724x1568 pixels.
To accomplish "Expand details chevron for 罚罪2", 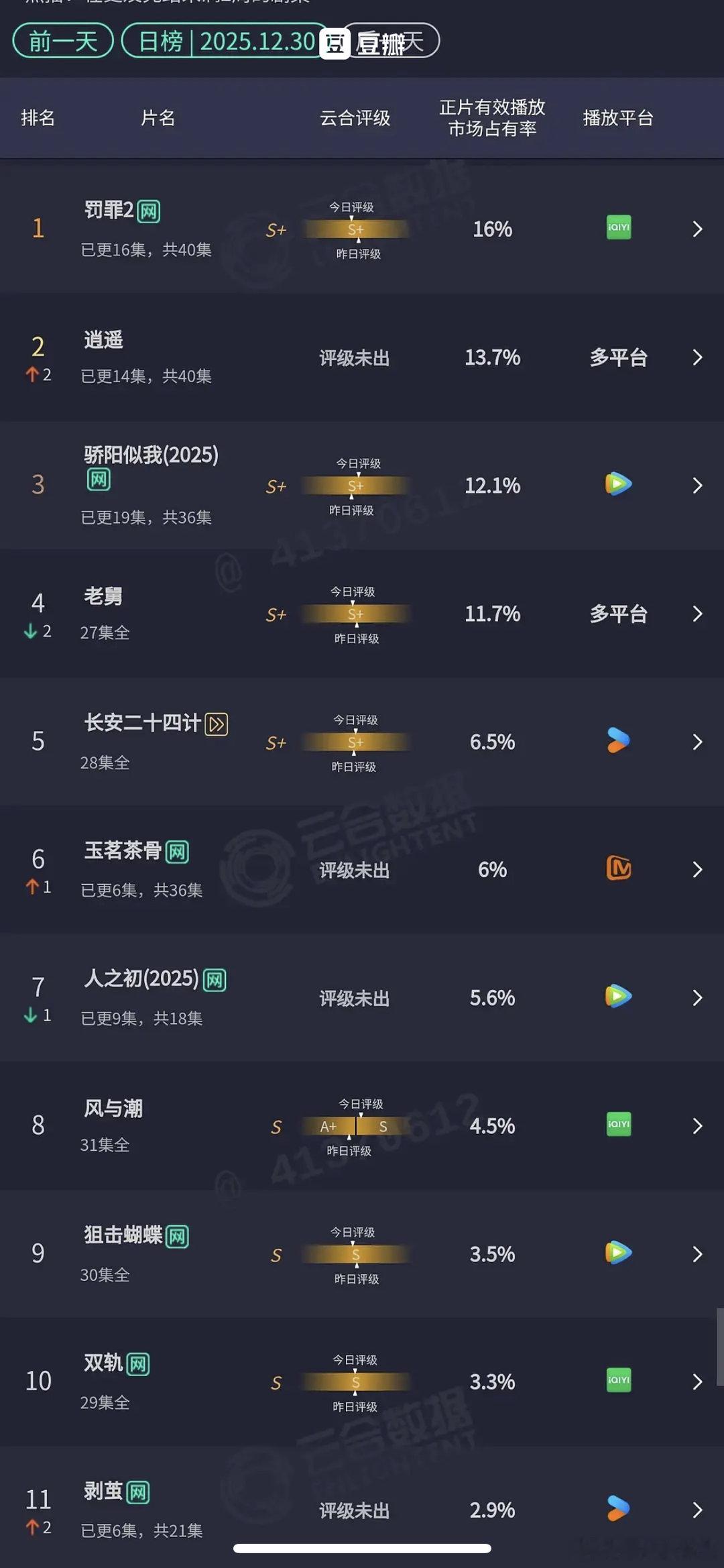I will pos(696,228).
